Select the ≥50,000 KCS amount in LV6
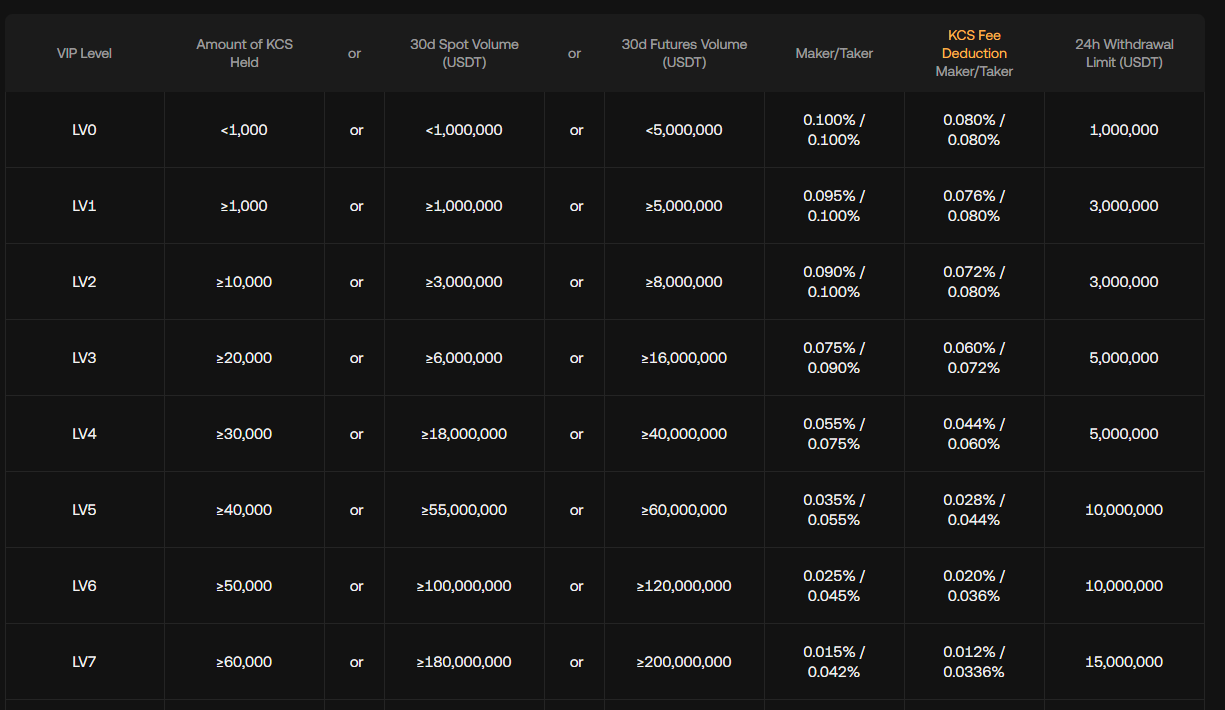This screenshot has height=710, width=1225. coord(244,586)
